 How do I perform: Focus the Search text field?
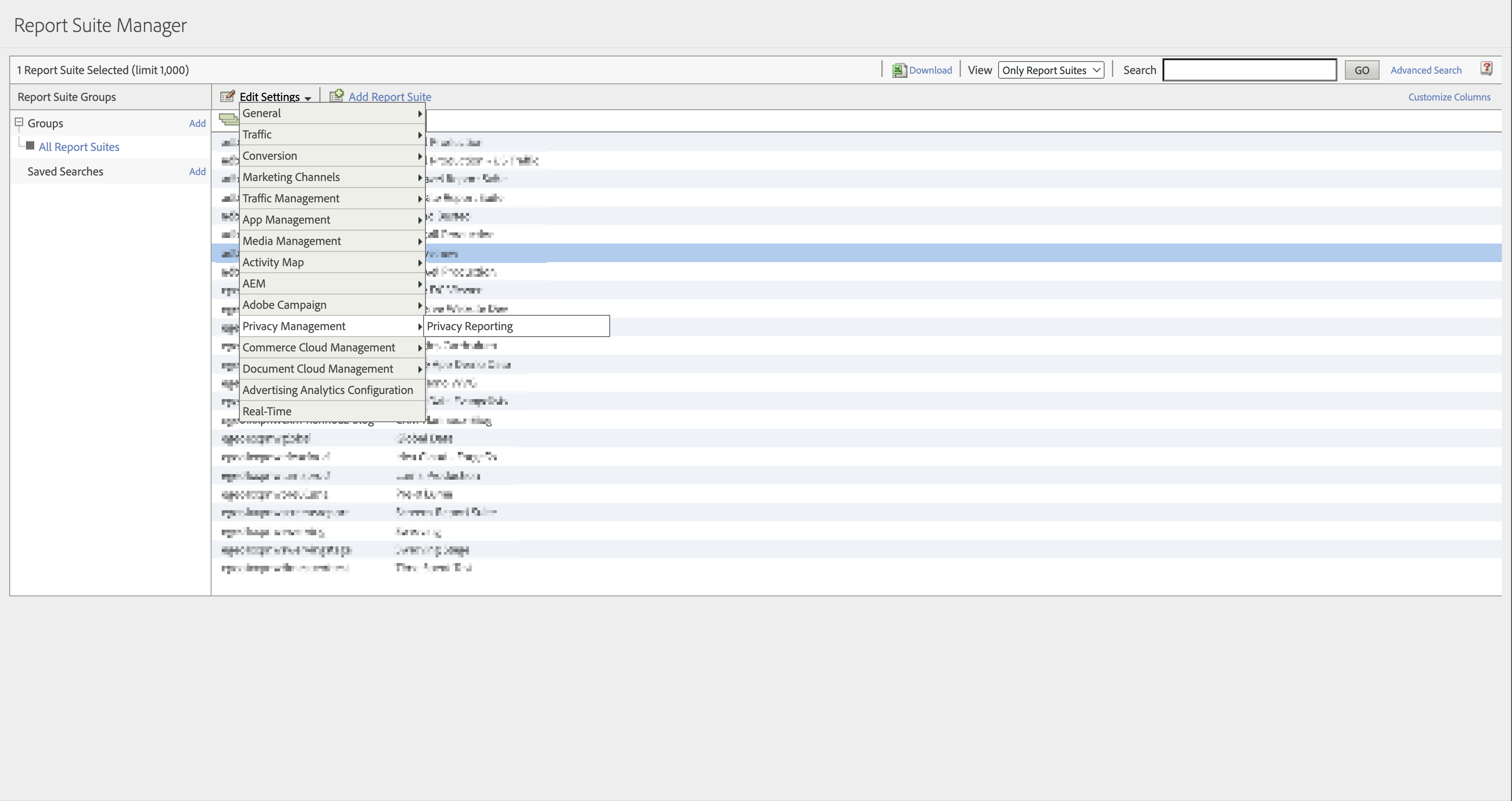click(x=1249, y=70)
